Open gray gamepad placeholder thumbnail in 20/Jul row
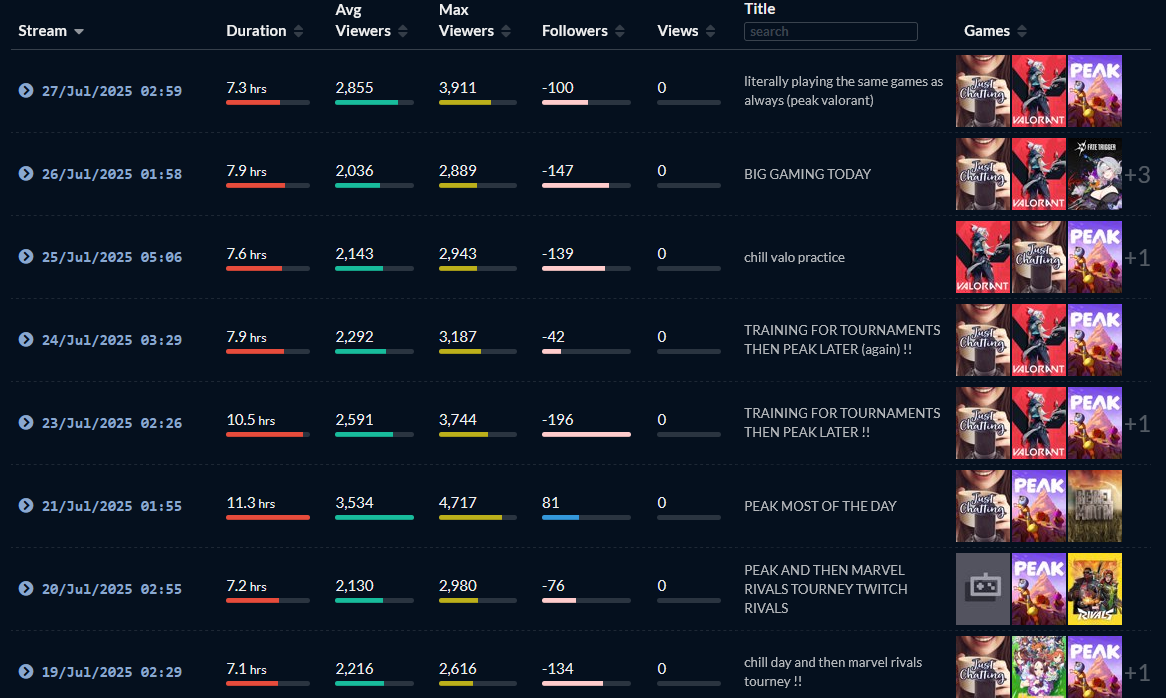This screenshot has height=698, width=1166. tap(983, 589)
